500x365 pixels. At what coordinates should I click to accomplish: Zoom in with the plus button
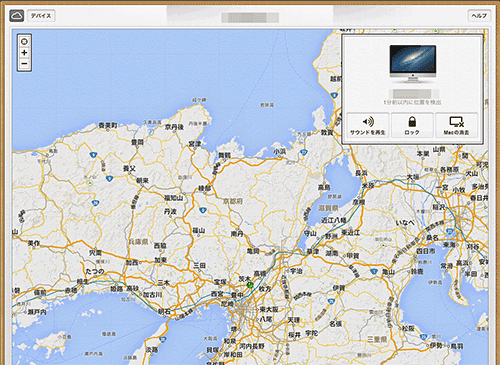tap(24, 53)
